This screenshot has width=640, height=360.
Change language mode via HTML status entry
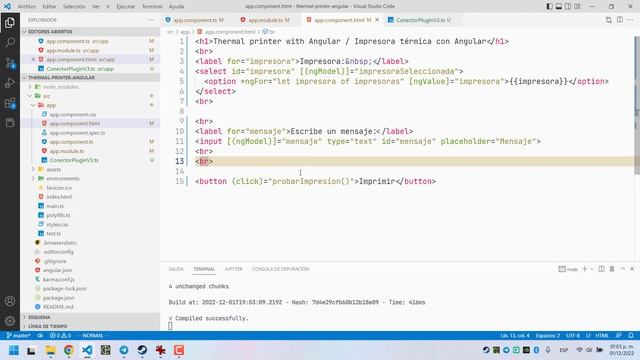coord(602,336)
